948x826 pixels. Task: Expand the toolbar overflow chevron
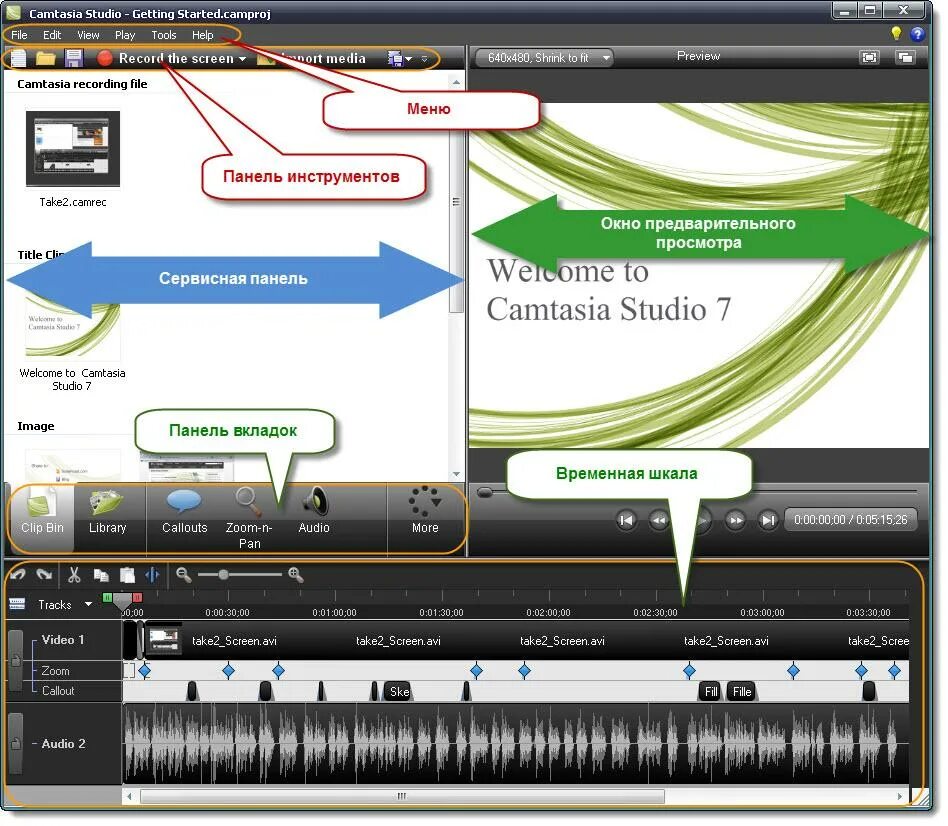point(424,59)
